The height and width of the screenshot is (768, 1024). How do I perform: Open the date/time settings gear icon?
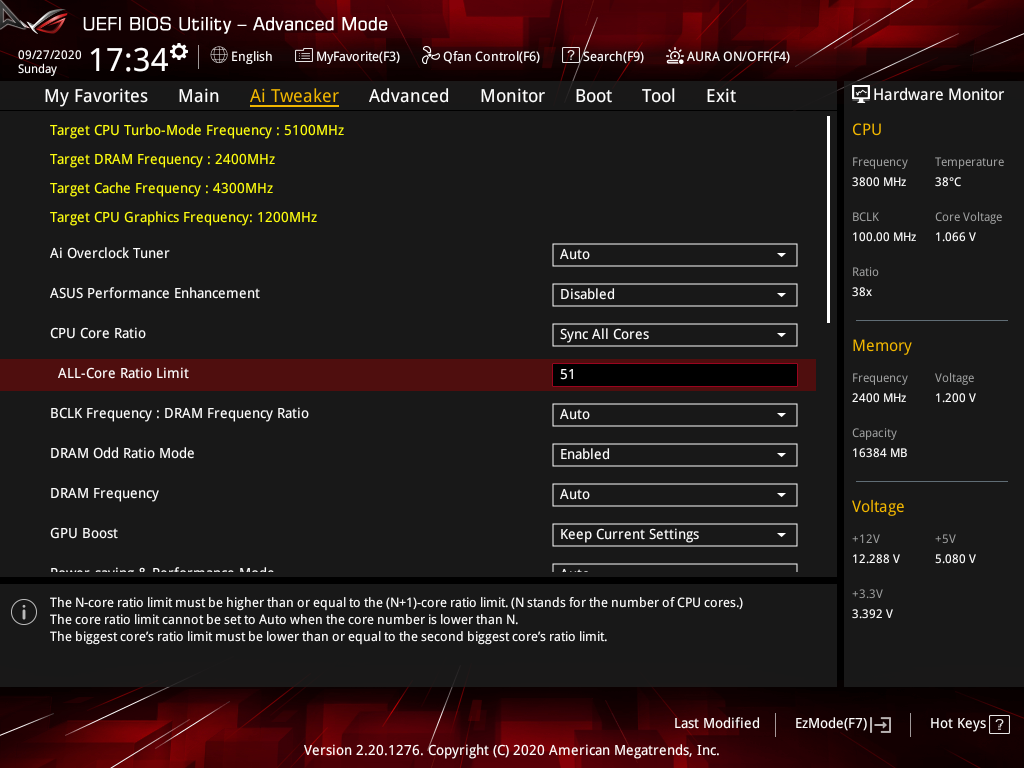pyautogui.click(x=179, y=52)
